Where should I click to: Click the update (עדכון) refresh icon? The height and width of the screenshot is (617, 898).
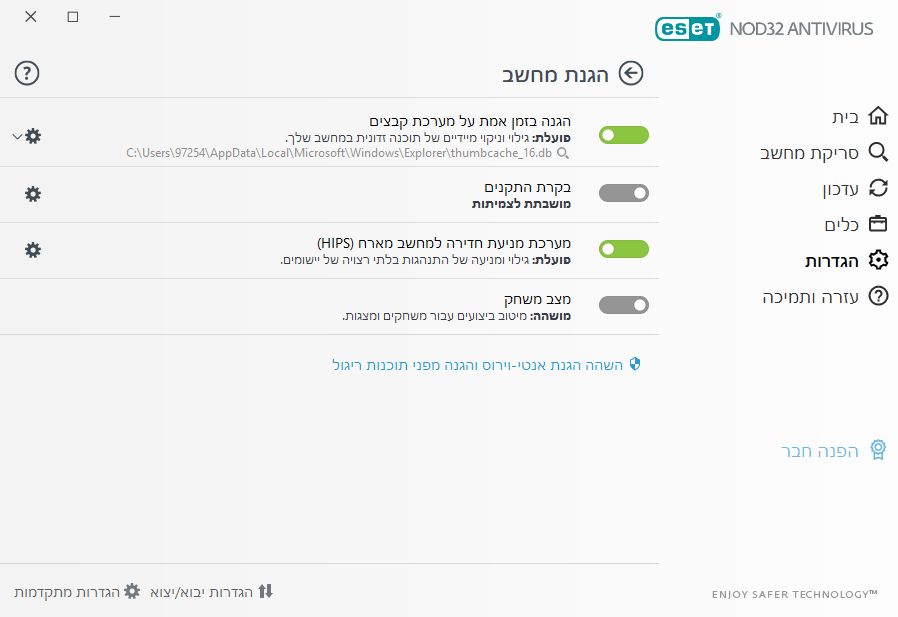coord(878,188)
